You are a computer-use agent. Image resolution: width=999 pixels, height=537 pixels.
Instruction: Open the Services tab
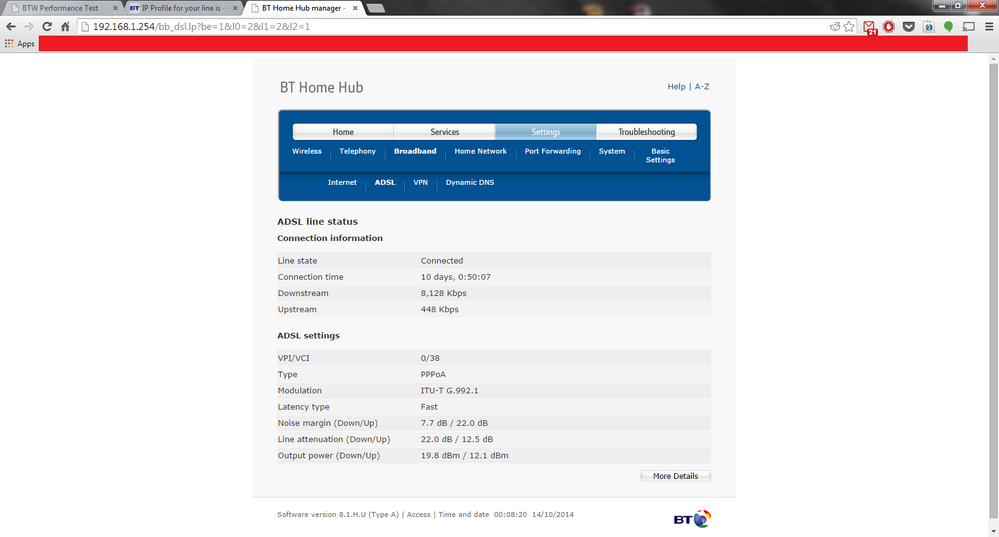[x=444, y=132]
